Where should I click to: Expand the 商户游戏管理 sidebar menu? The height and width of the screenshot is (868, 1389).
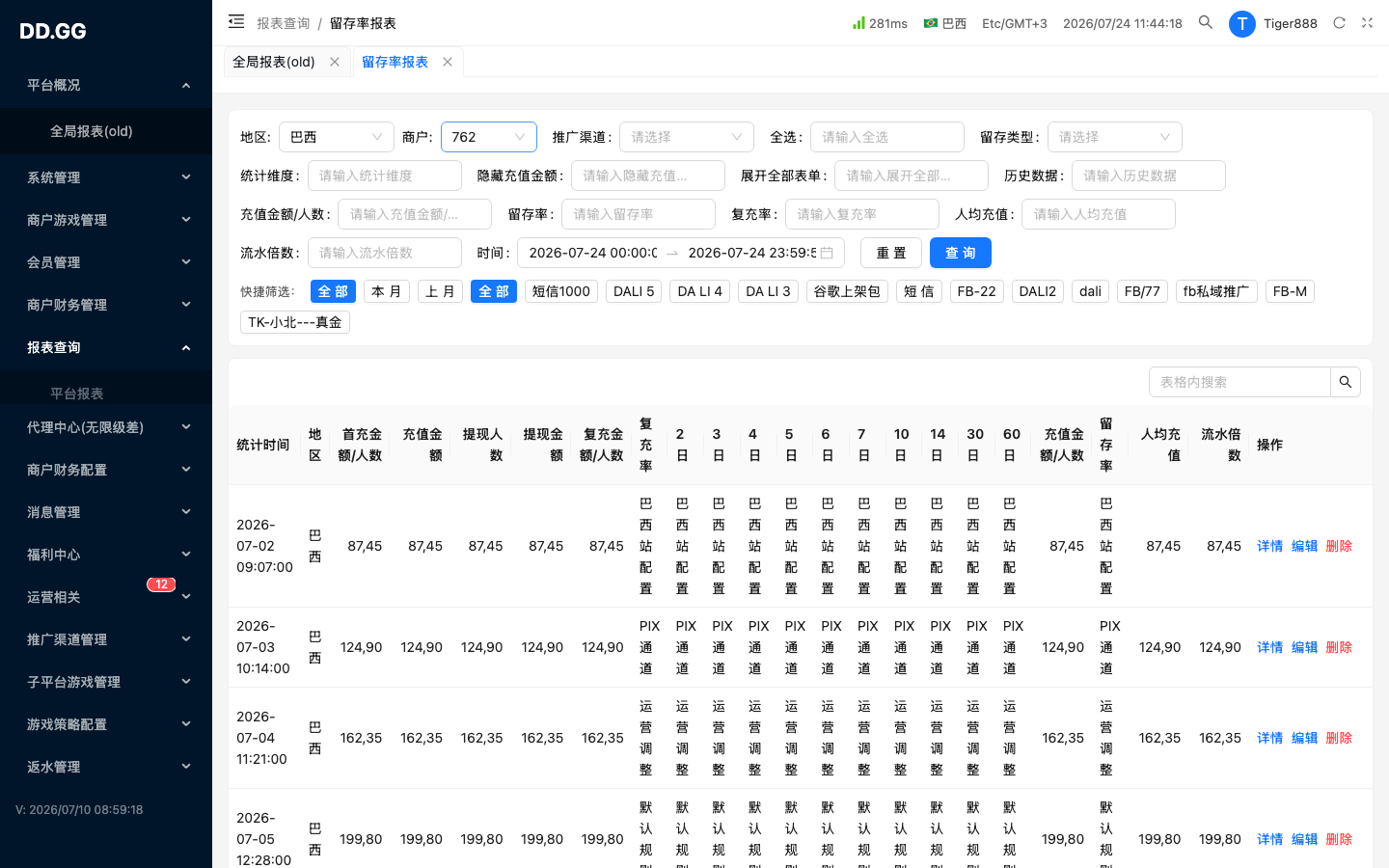[106, 220]
